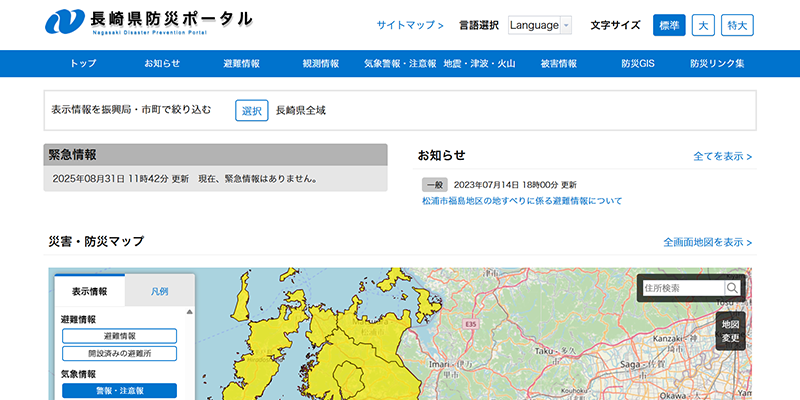
Task: Open the お知らせ menu item
Action: (162, 64)
